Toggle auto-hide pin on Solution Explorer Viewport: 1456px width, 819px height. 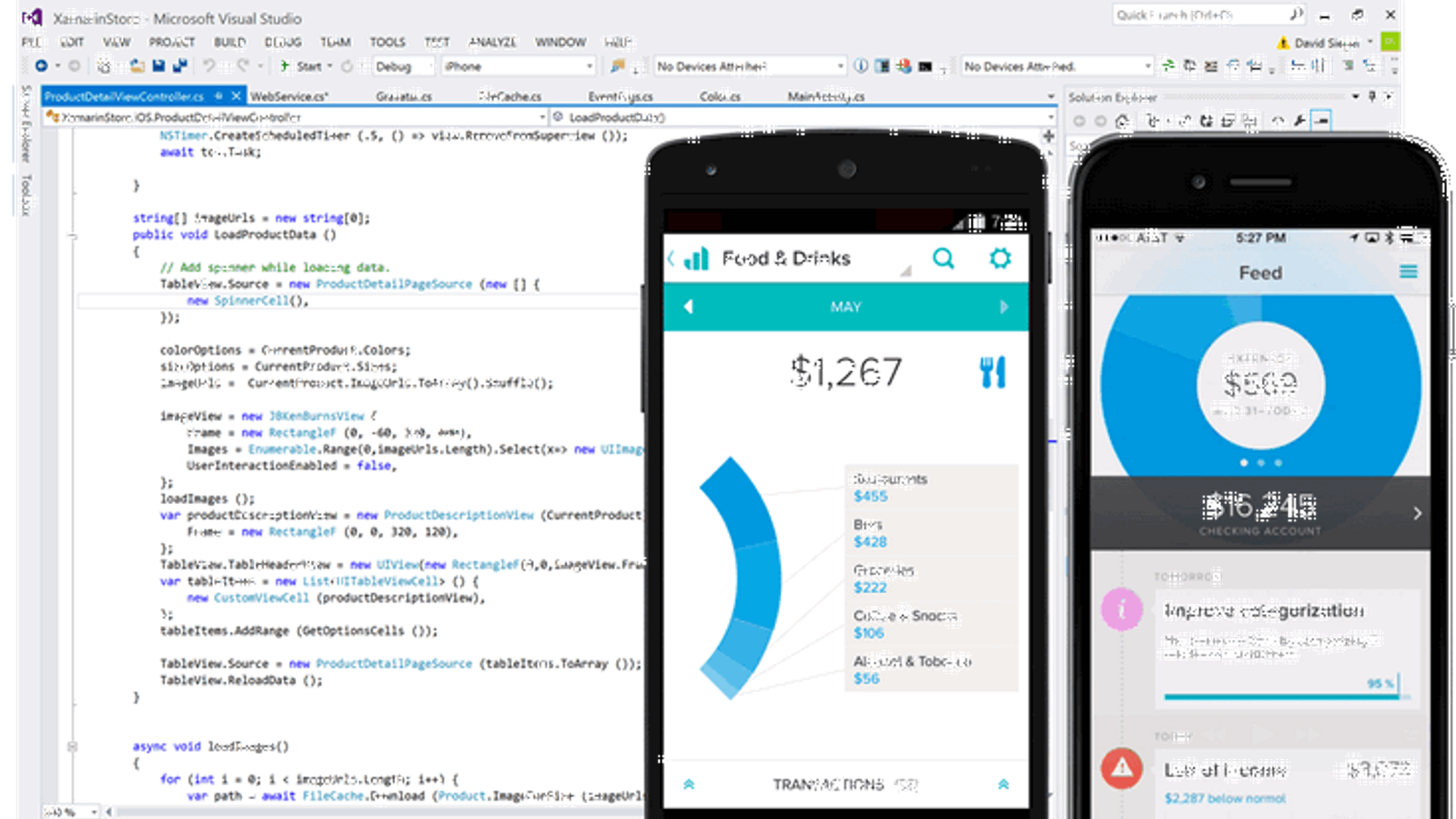pos(1371,96)
